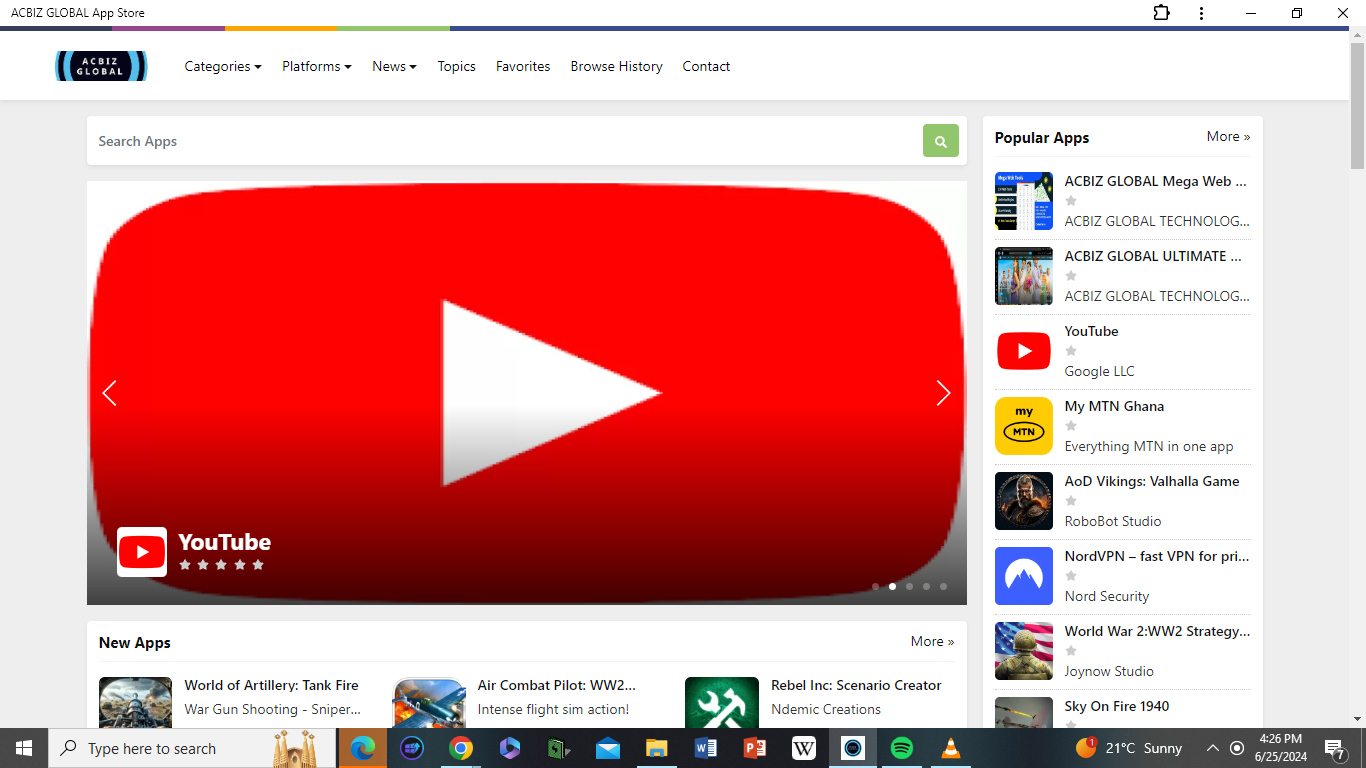
Task: Click the star rating under YouTube in Popular Apps
Action: click(1071, 351)
